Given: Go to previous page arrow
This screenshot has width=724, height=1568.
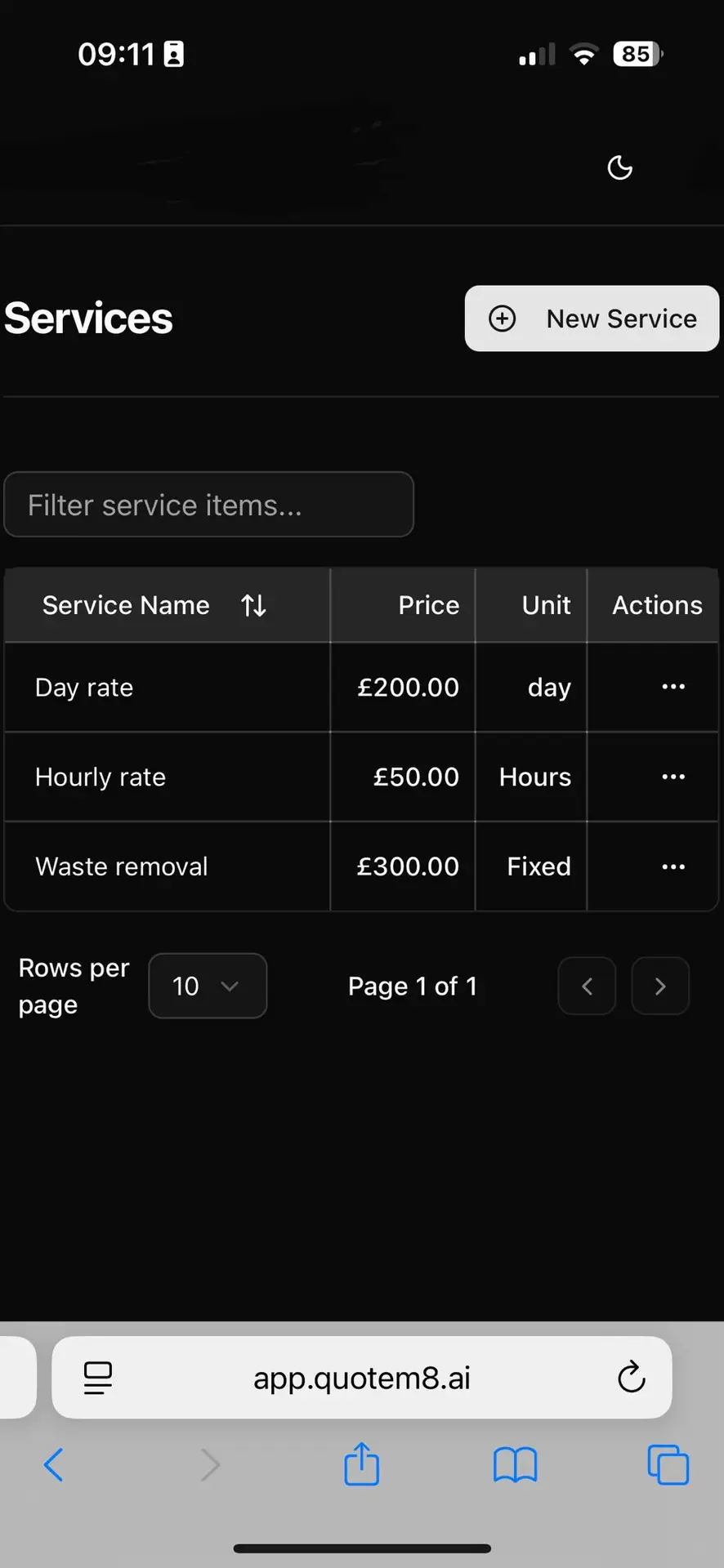Looking at the screenshot, I should [x=587, y=987].
